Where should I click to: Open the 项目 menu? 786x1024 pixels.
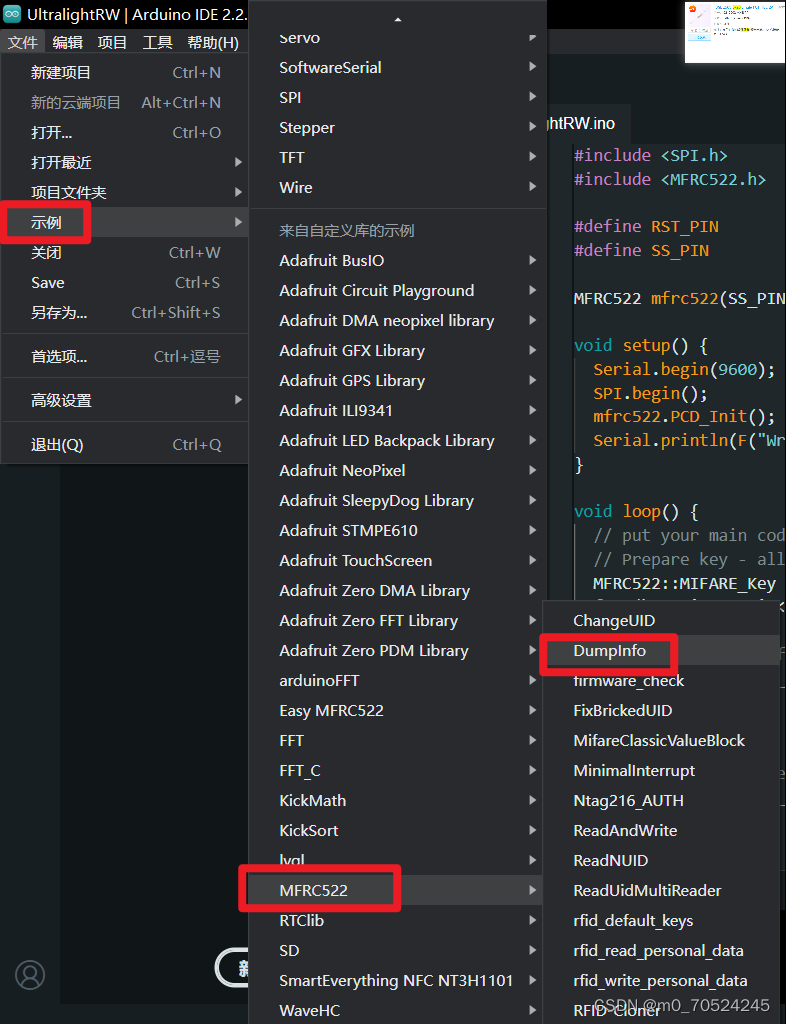pyautogui.click(x=112, y=42)
